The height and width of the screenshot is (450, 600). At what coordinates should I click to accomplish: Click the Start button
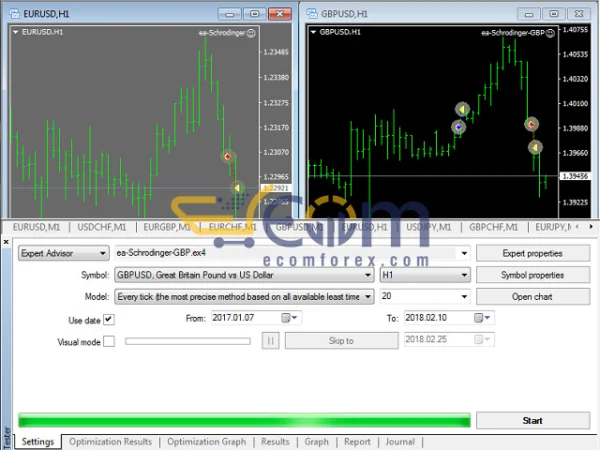(533, 421)
